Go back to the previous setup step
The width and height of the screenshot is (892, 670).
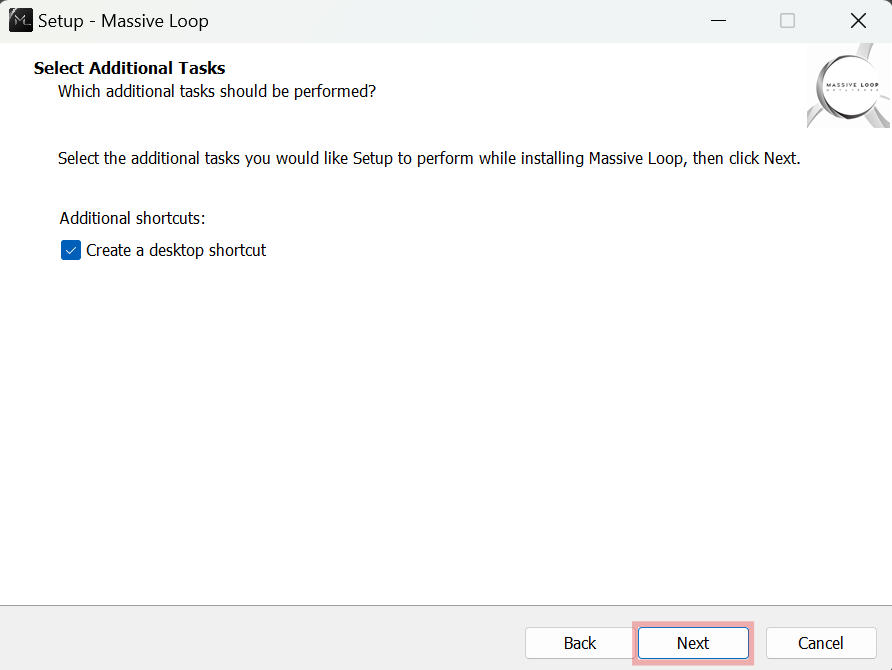[580, 643]
